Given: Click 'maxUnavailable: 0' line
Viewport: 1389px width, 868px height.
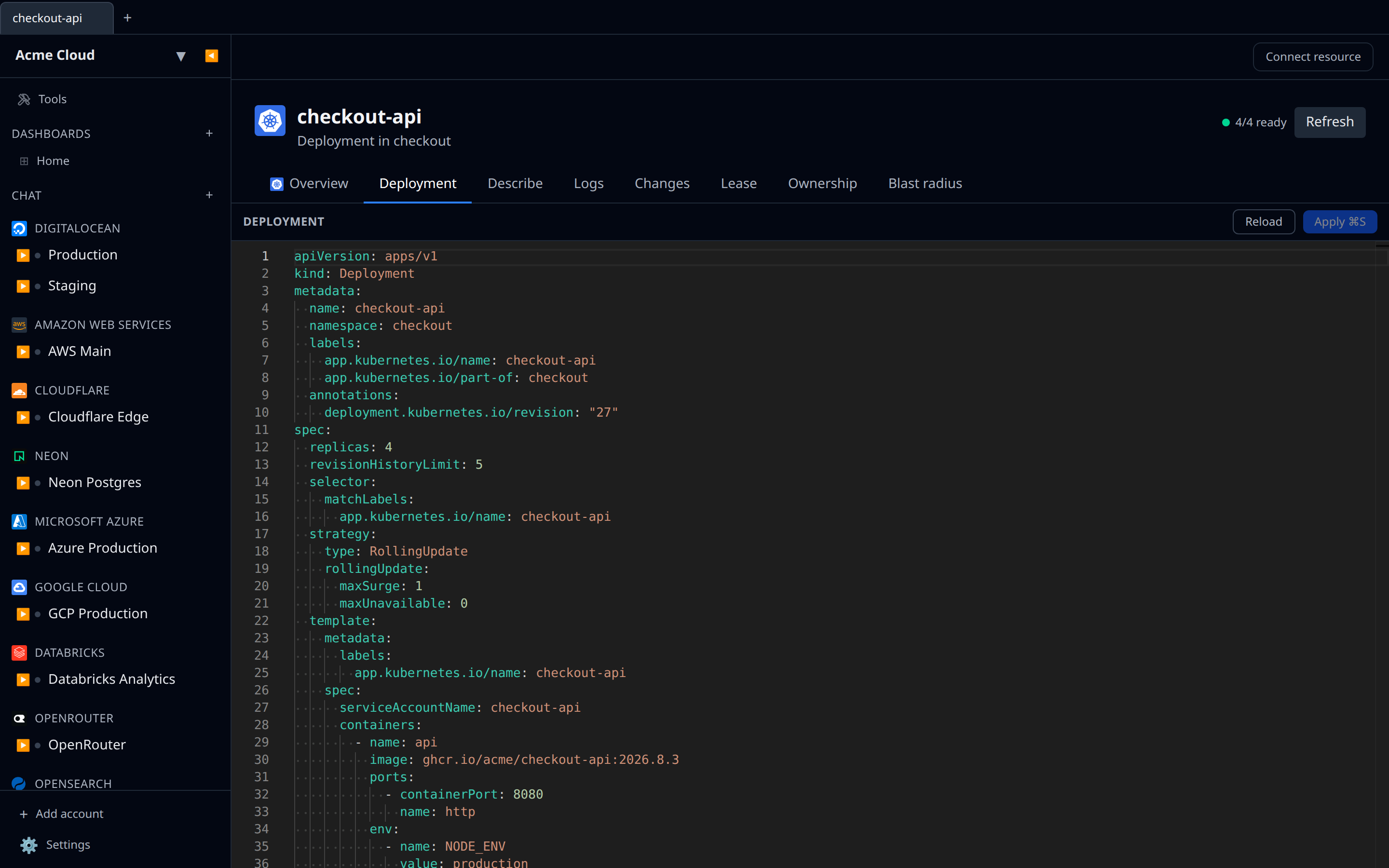Looking at the screenshot, I should click(404, 603).
